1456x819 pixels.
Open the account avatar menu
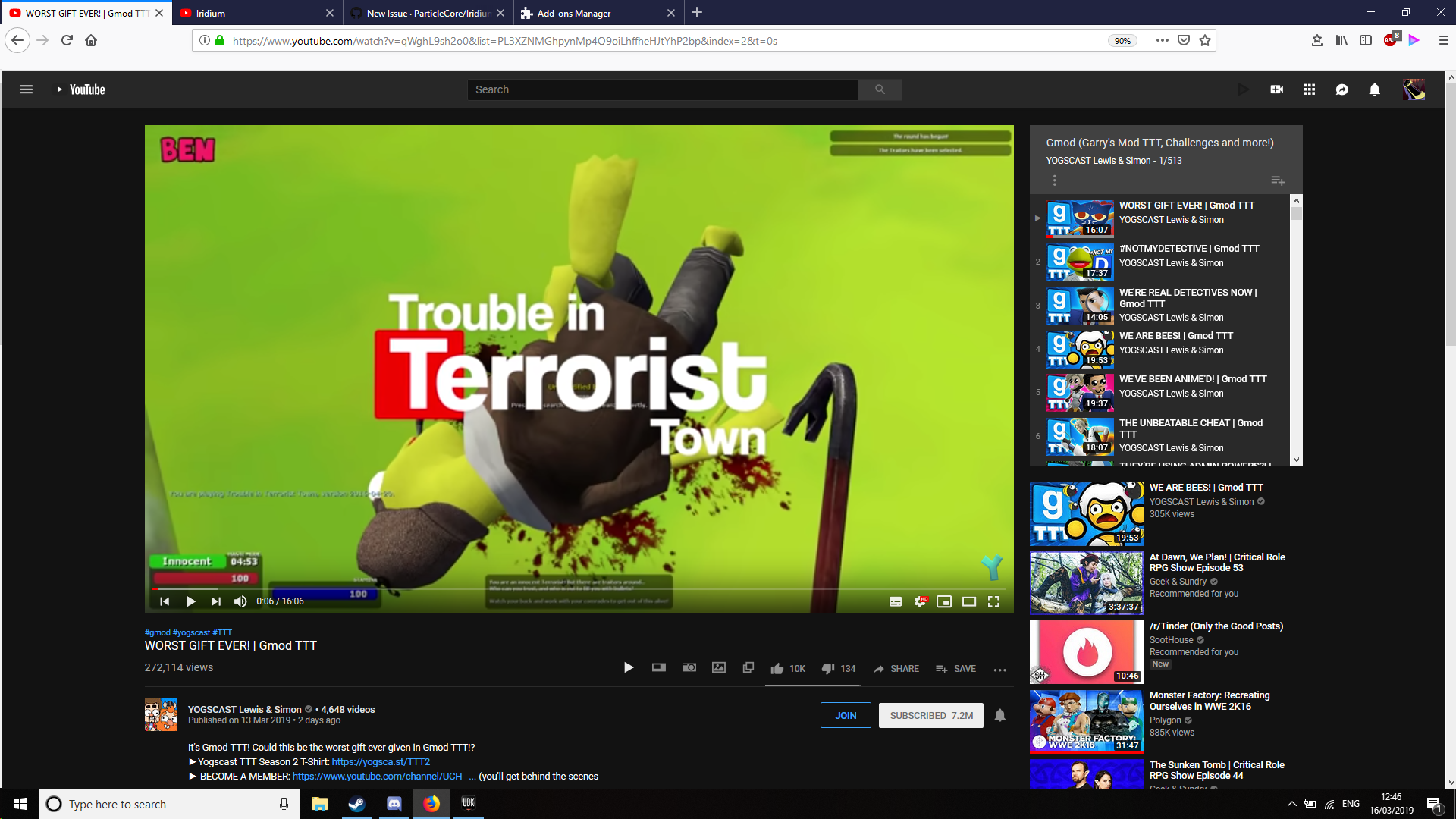pos(1414,89)
